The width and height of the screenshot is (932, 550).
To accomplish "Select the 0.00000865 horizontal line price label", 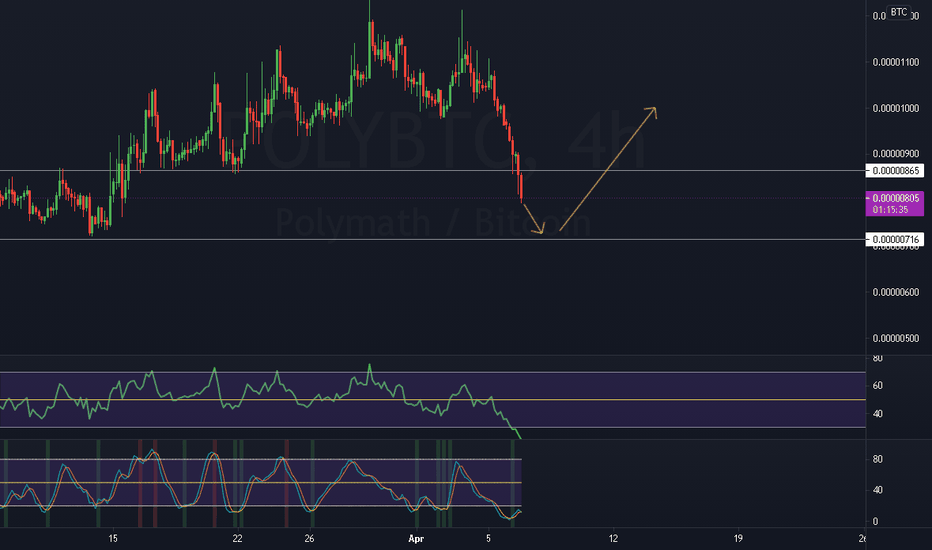I will tap(895, 171).
